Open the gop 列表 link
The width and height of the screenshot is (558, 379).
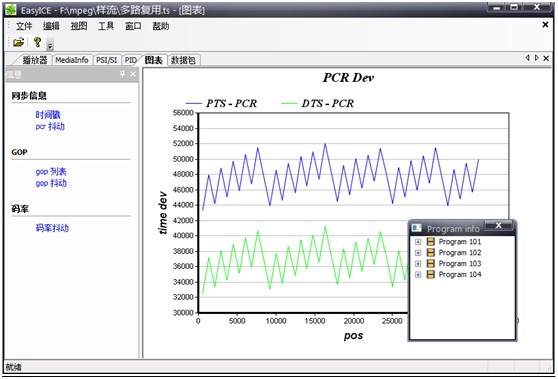51,172
